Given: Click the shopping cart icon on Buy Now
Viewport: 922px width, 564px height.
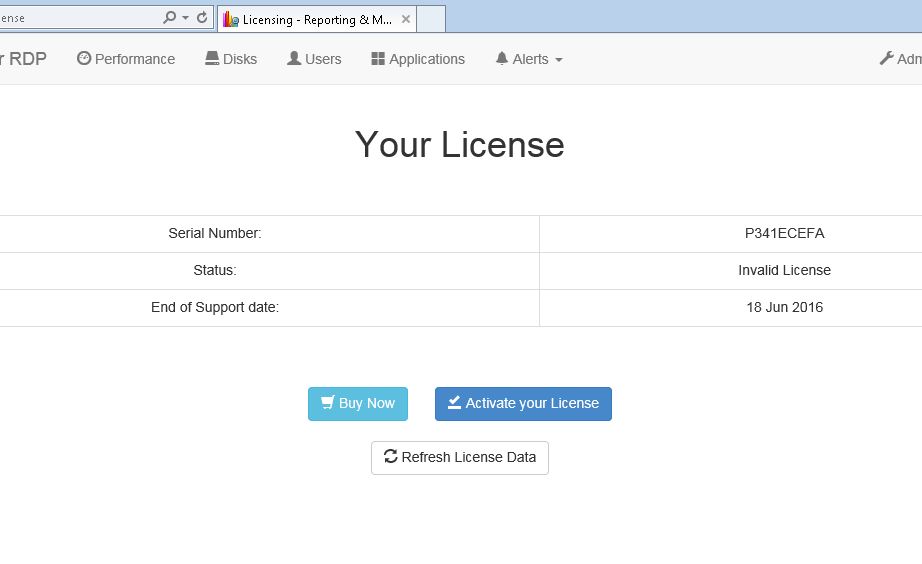Looking at the screenshot, I should (328, 403).
